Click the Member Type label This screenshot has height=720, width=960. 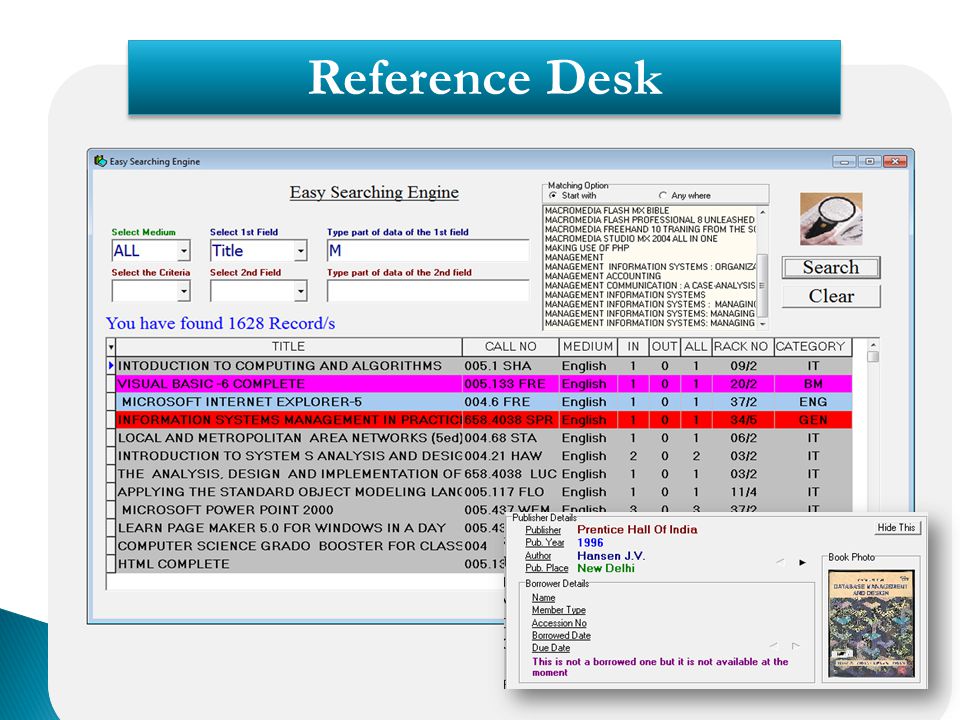point(558,610)
